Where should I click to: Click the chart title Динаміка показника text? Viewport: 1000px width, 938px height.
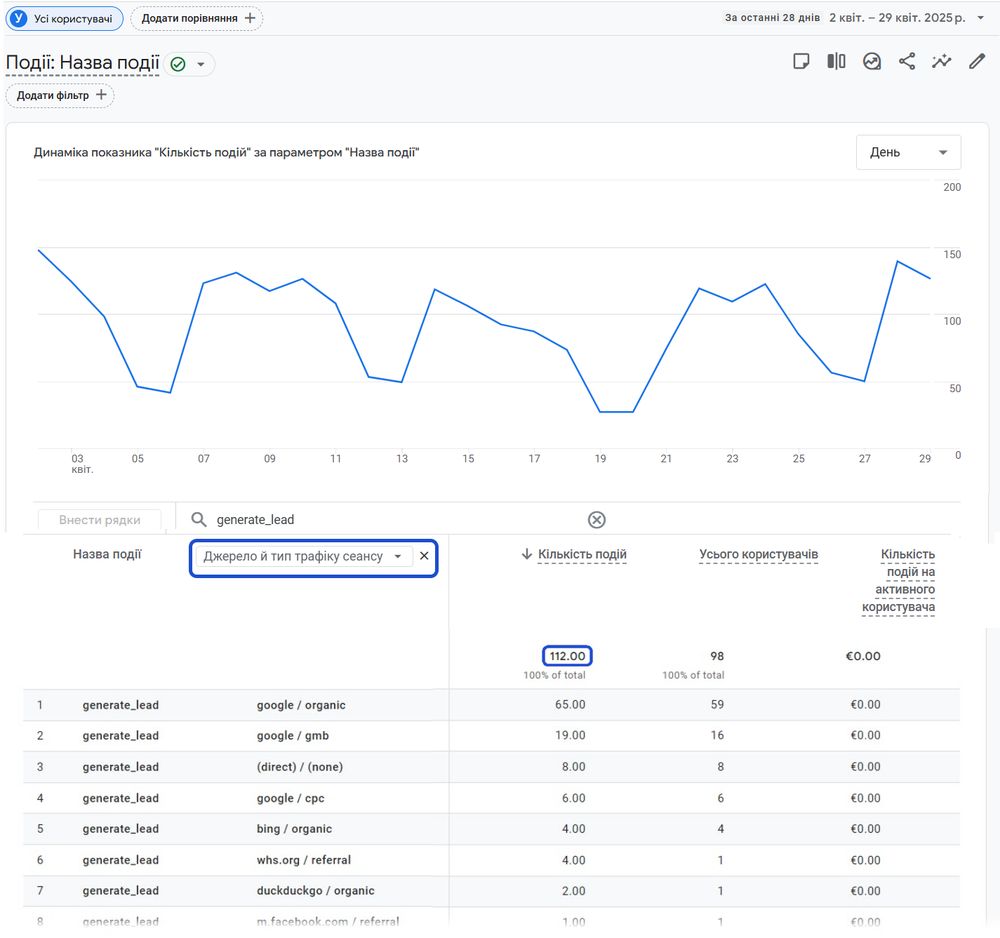point(226,152)
